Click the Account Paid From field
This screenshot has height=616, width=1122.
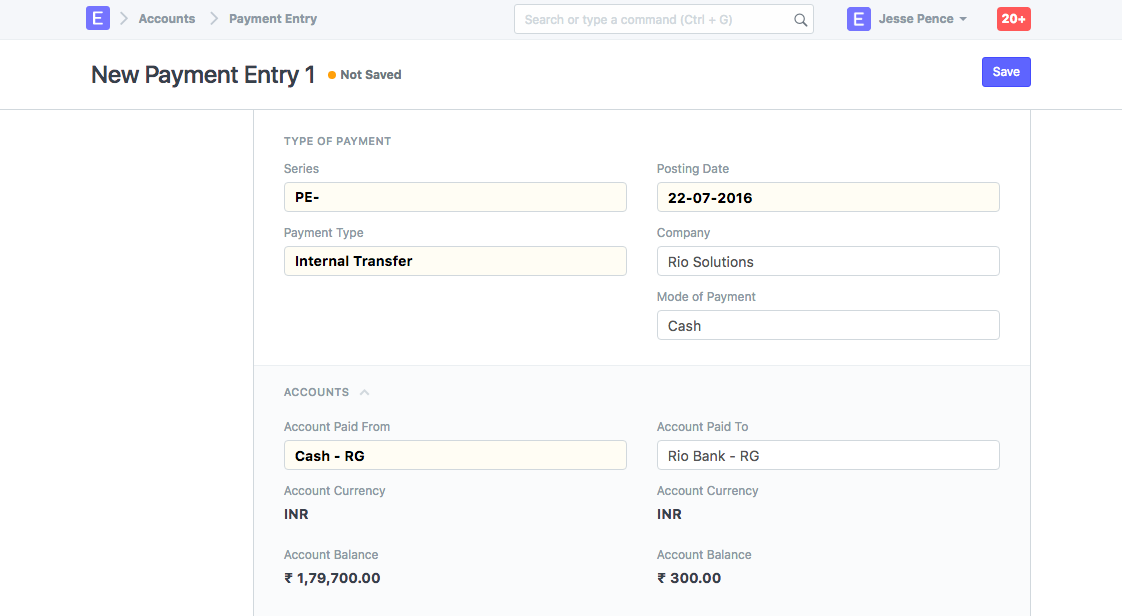[x=455, y=455]
